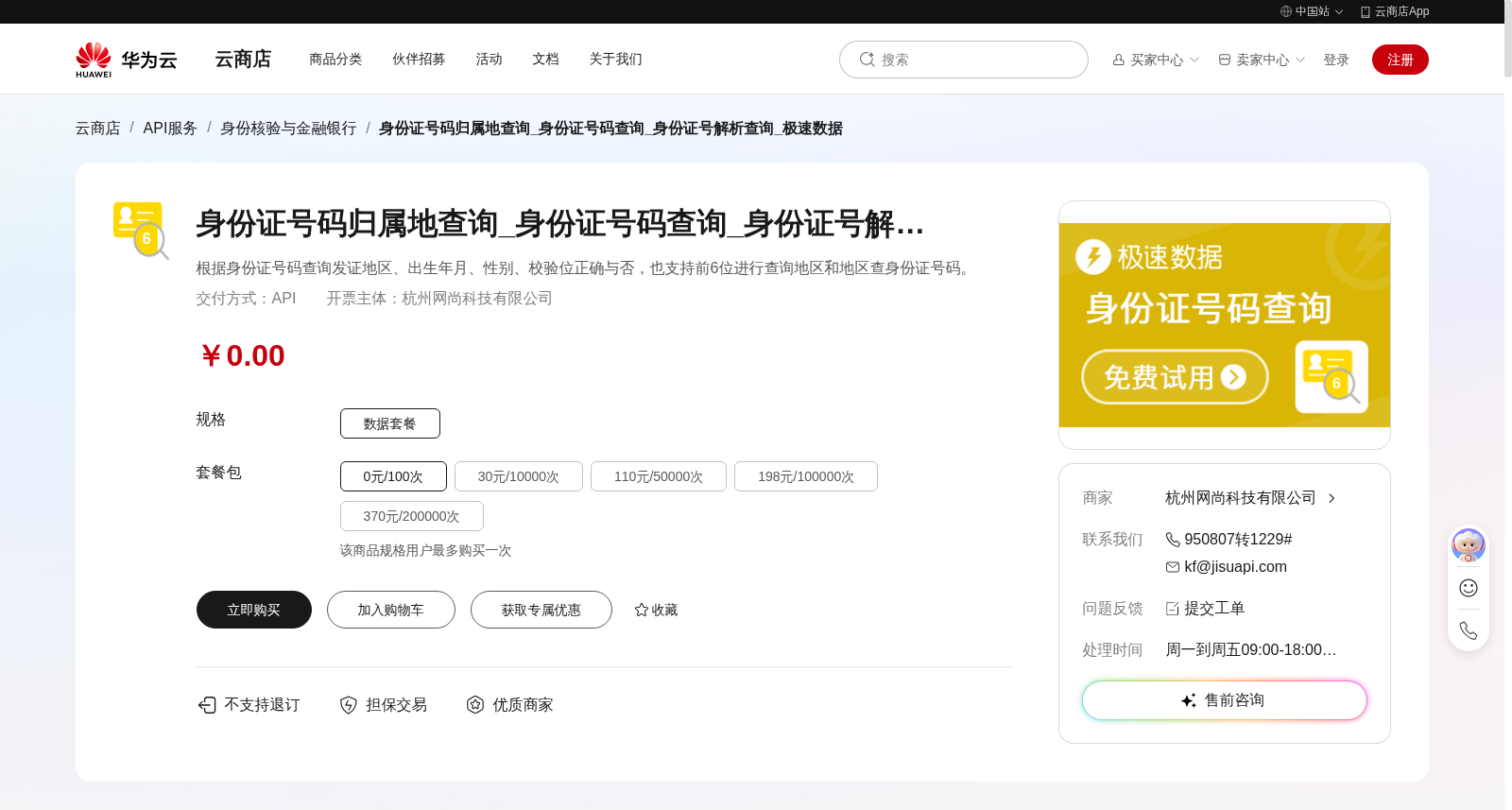The image size is (1512, 810).
Task: Click the arrow icon in 免费试用 banner
Action: 1233,377
